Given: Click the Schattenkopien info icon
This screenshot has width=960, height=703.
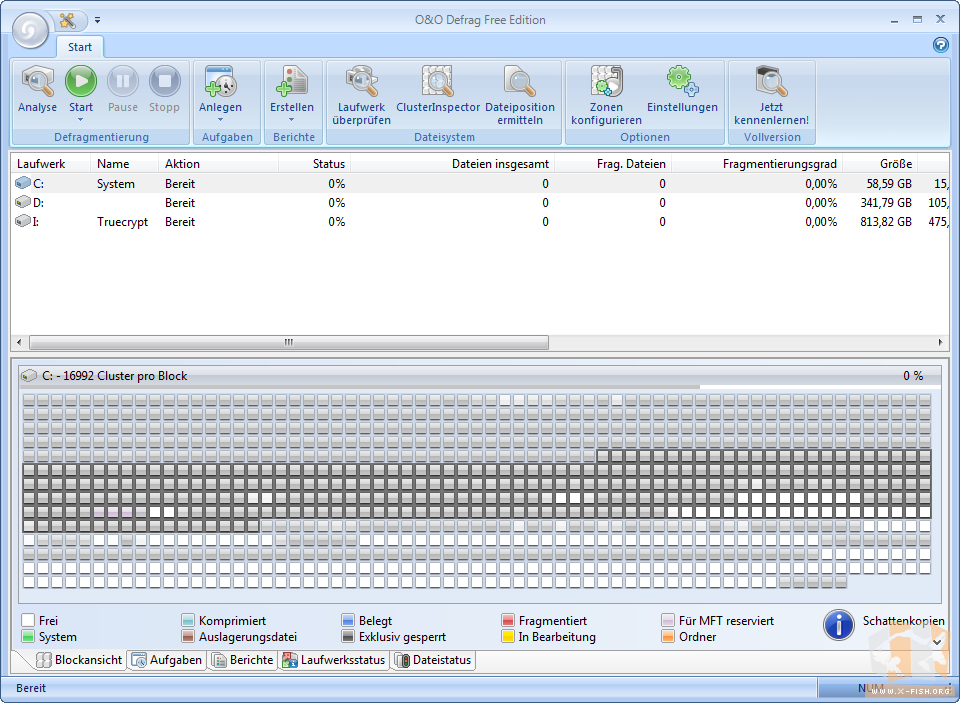Looking at the screenshot, I should (x=839, y=625).
